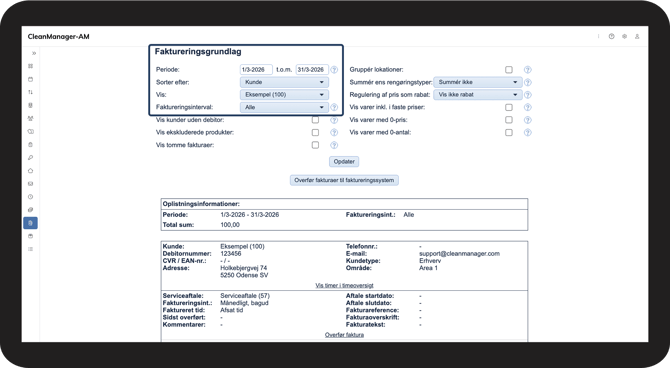Open the dashboard grid icon in sidebar
Image resolution: width=670 pixels, height=368 pixels.
[30, 66]
